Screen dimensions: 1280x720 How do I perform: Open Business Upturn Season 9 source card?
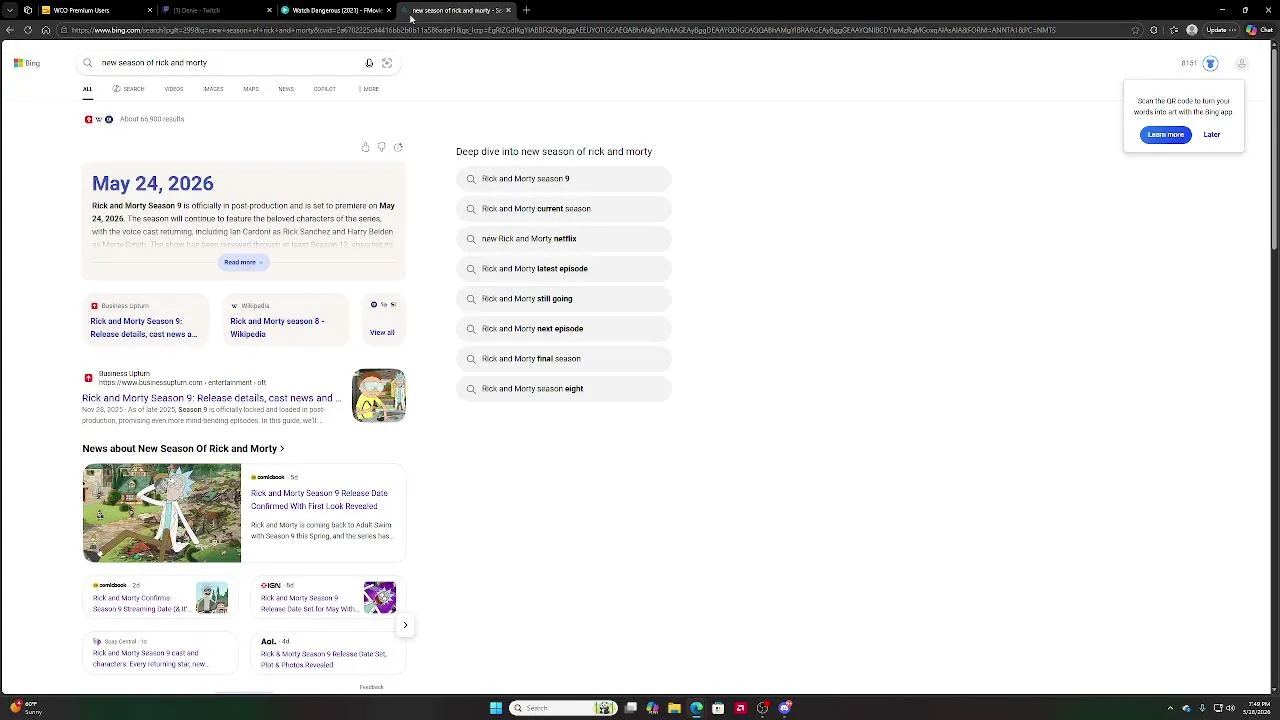(x=144, y=320)
